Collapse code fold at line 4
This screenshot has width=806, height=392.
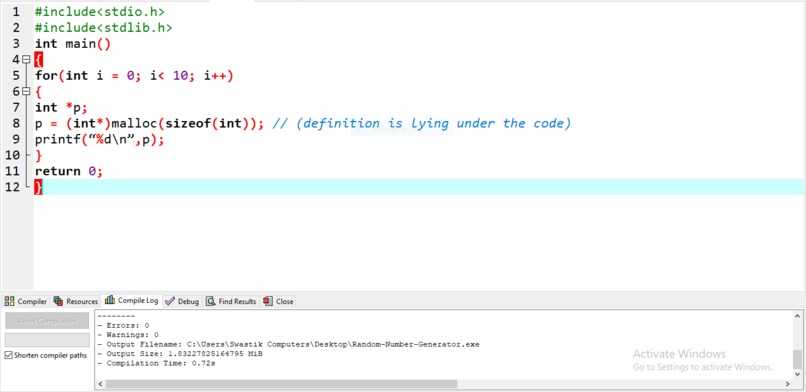tap(27, 60)
